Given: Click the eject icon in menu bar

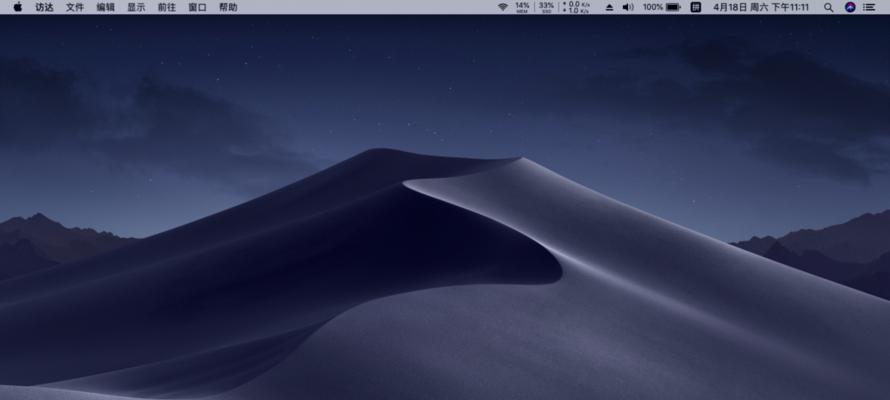Looking at the screenshot, I should point(610,7).
